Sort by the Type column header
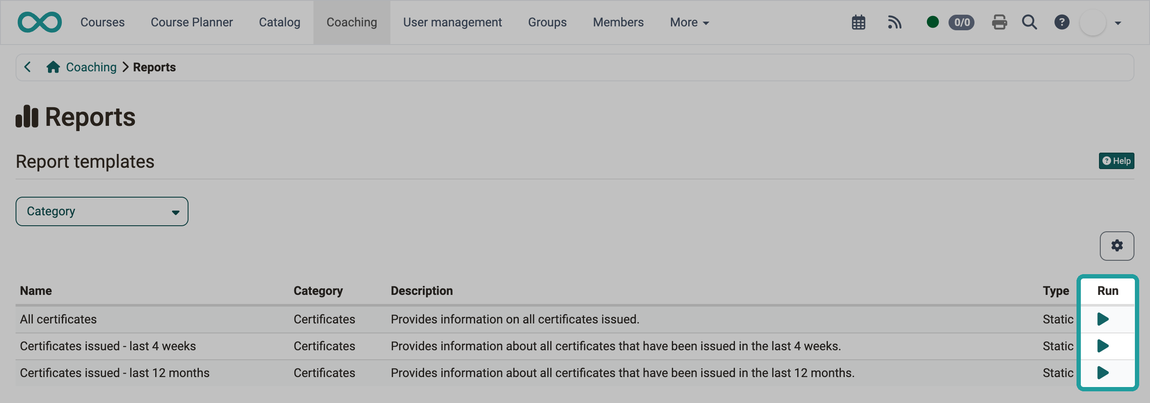Screen dimensions: 1150x403 1056,291
